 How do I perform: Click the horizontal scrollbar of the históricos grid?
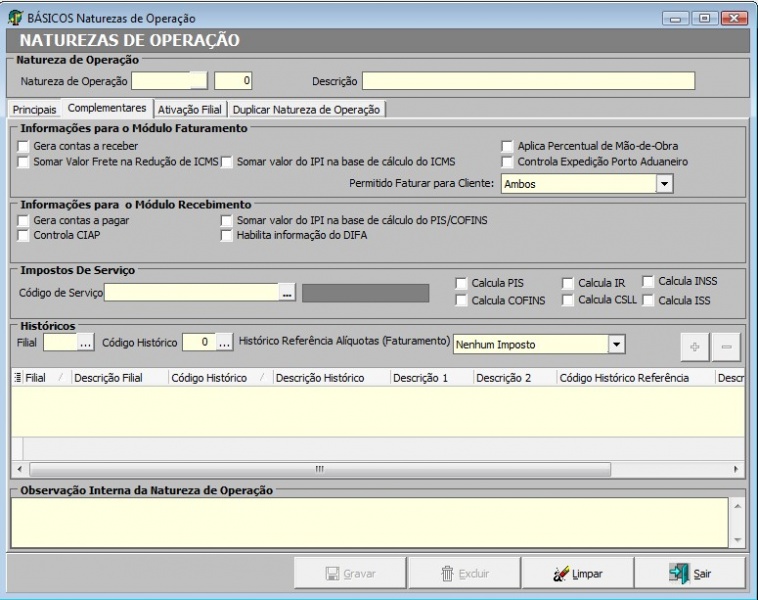point(320,468)
